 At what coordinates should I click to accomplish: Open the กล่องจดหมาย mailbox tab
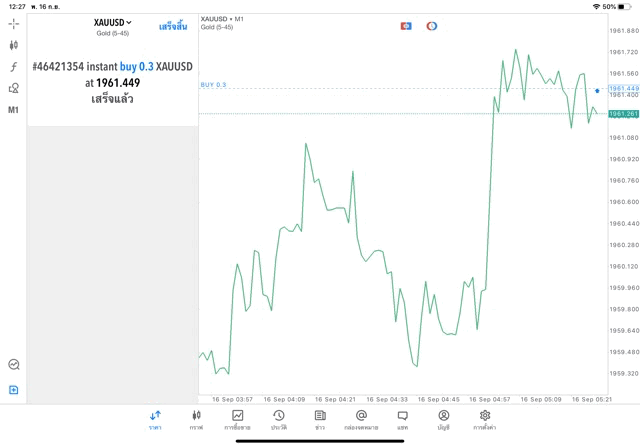(x=361, y=420)
